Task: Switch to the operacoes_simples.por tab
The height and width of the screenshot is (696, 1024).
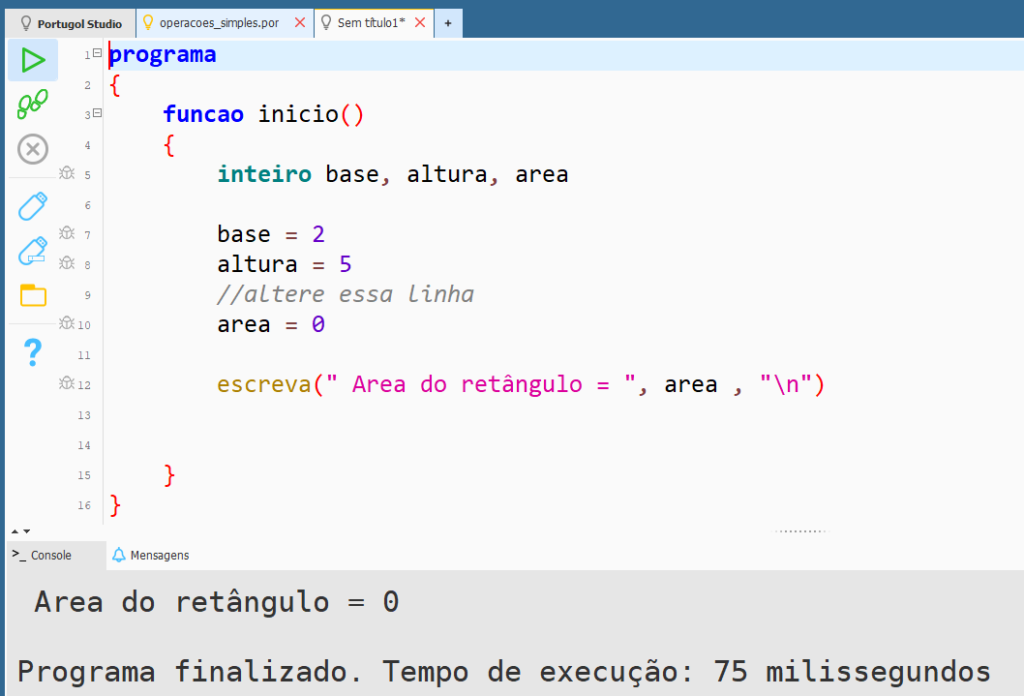Action: tap(218, 22)
